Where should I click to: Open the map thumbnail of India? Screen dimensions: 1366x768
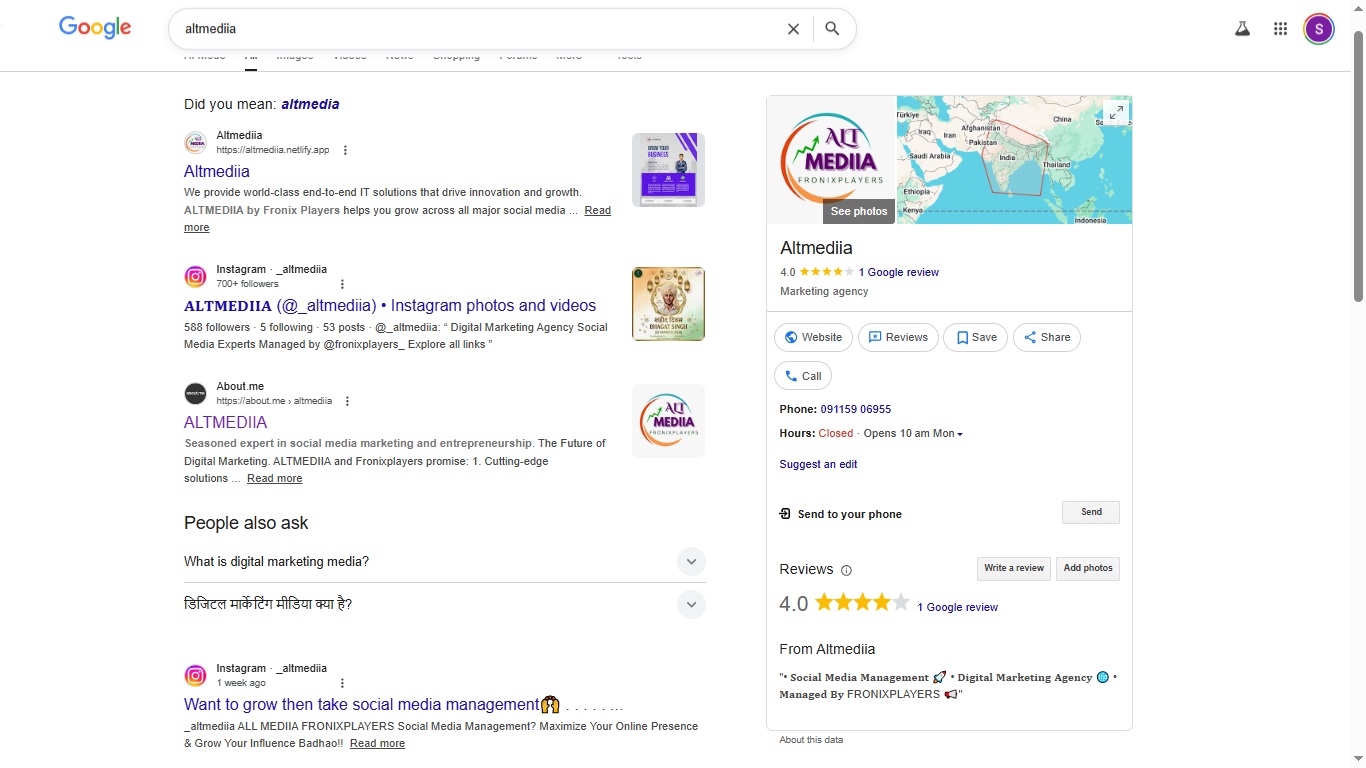[1014, 160]
